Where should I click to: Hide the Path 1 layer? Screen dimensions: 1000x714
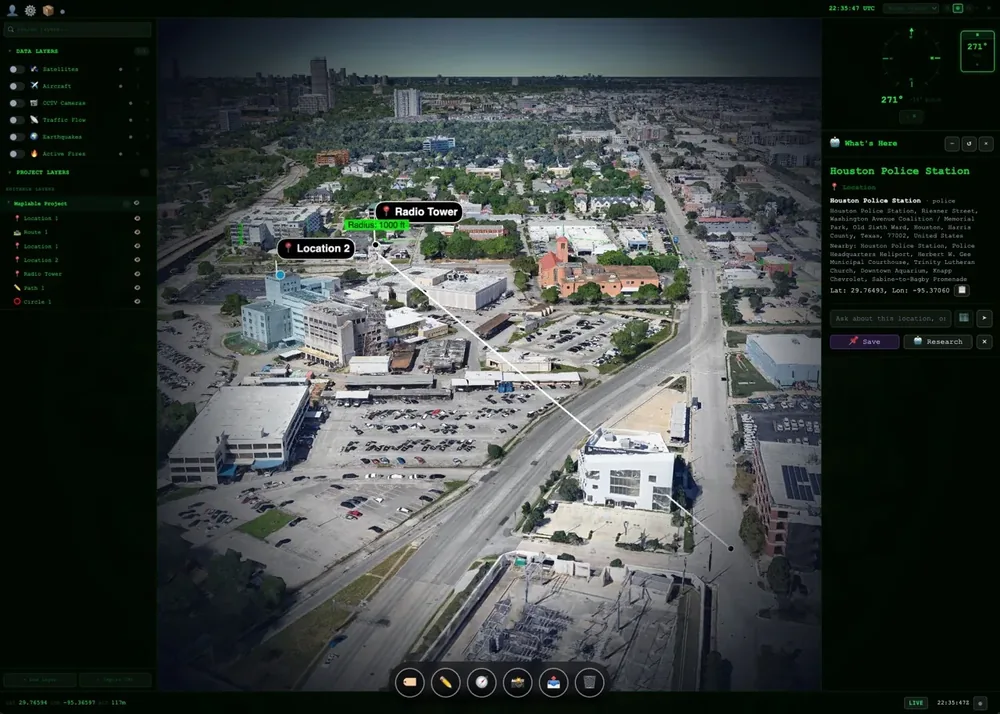136,288
